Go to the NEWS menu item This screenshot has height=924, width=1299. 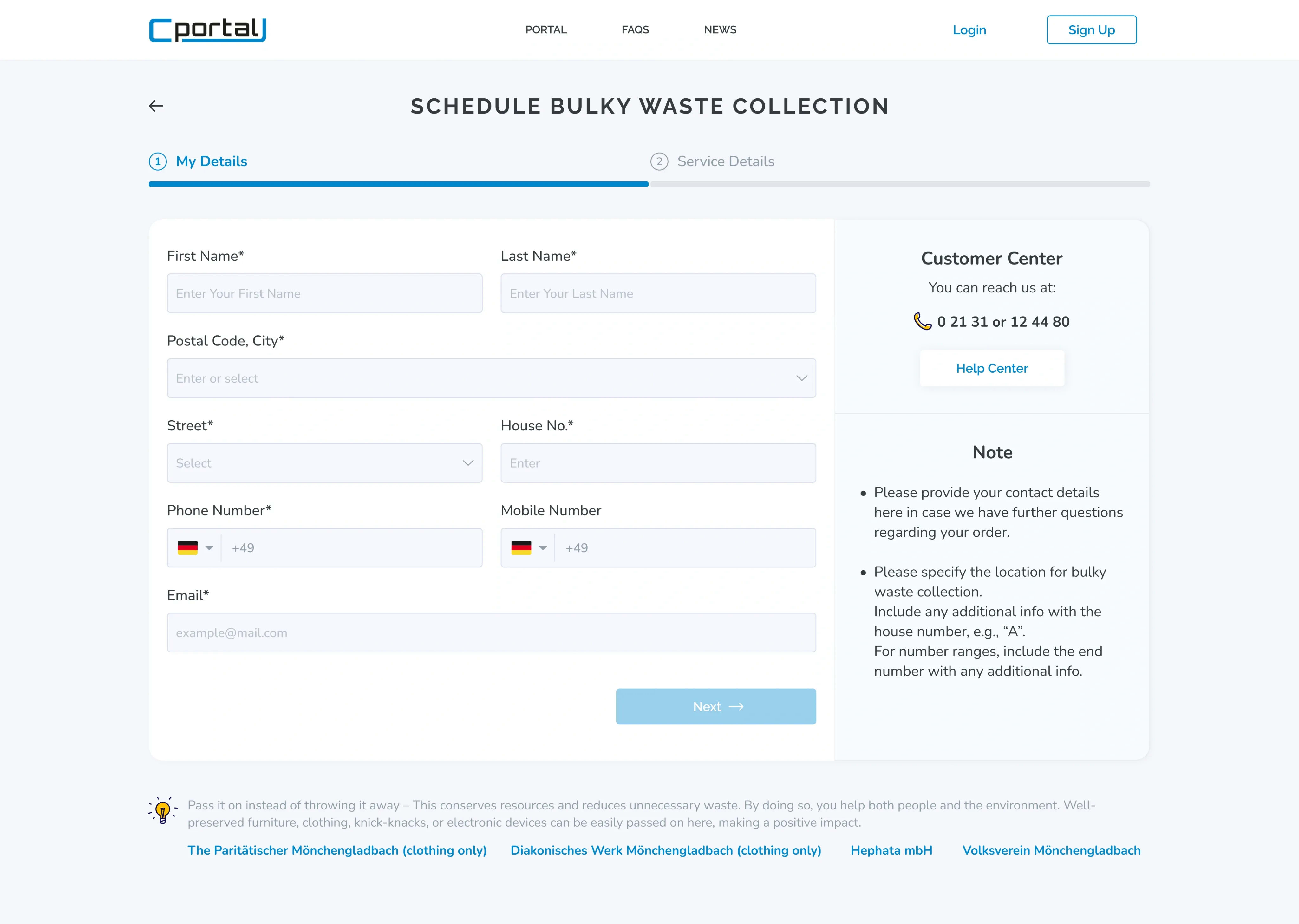720,29
